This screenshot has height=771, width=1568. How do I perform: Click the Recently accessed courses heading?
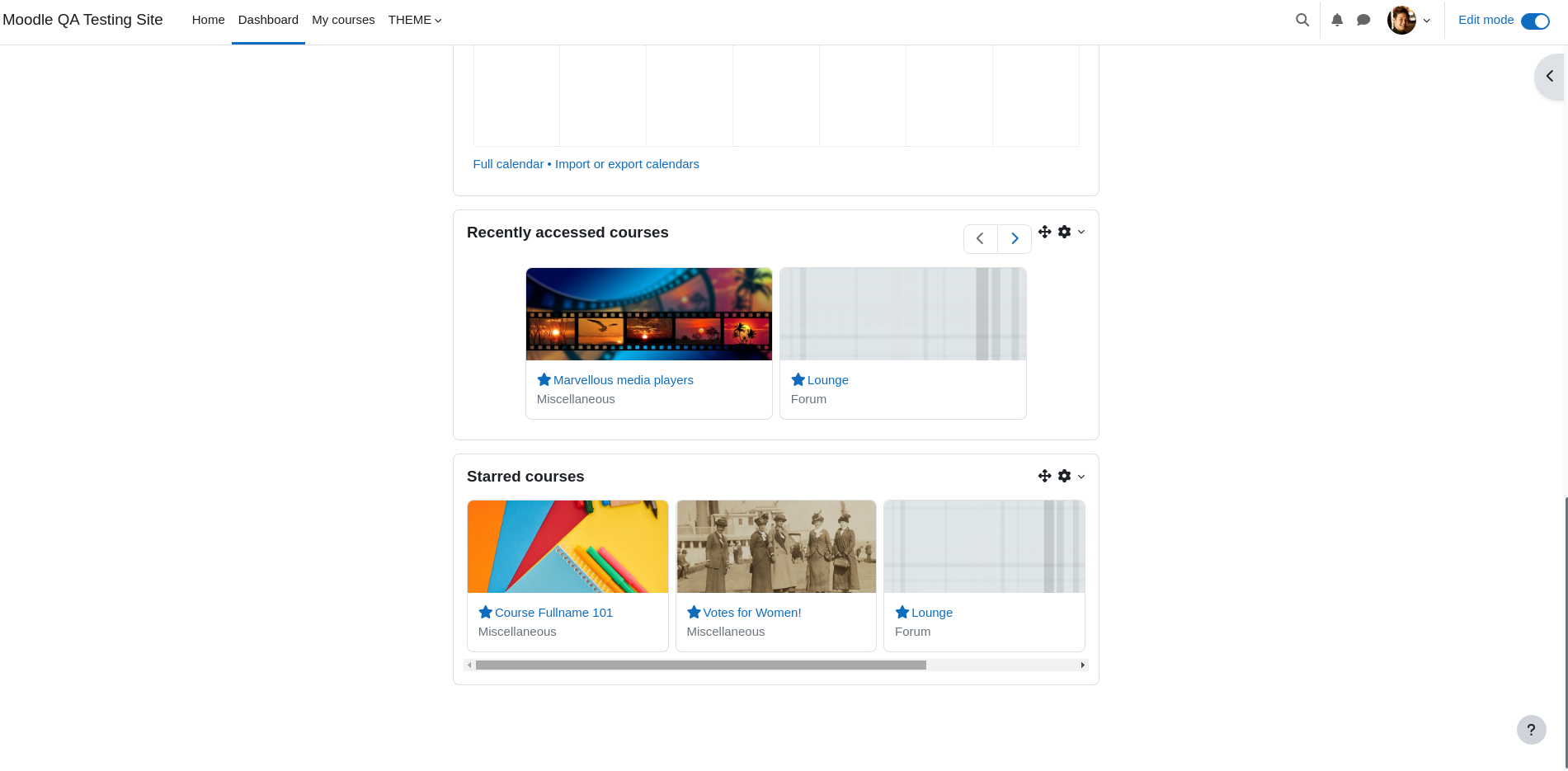pos(567,233)
